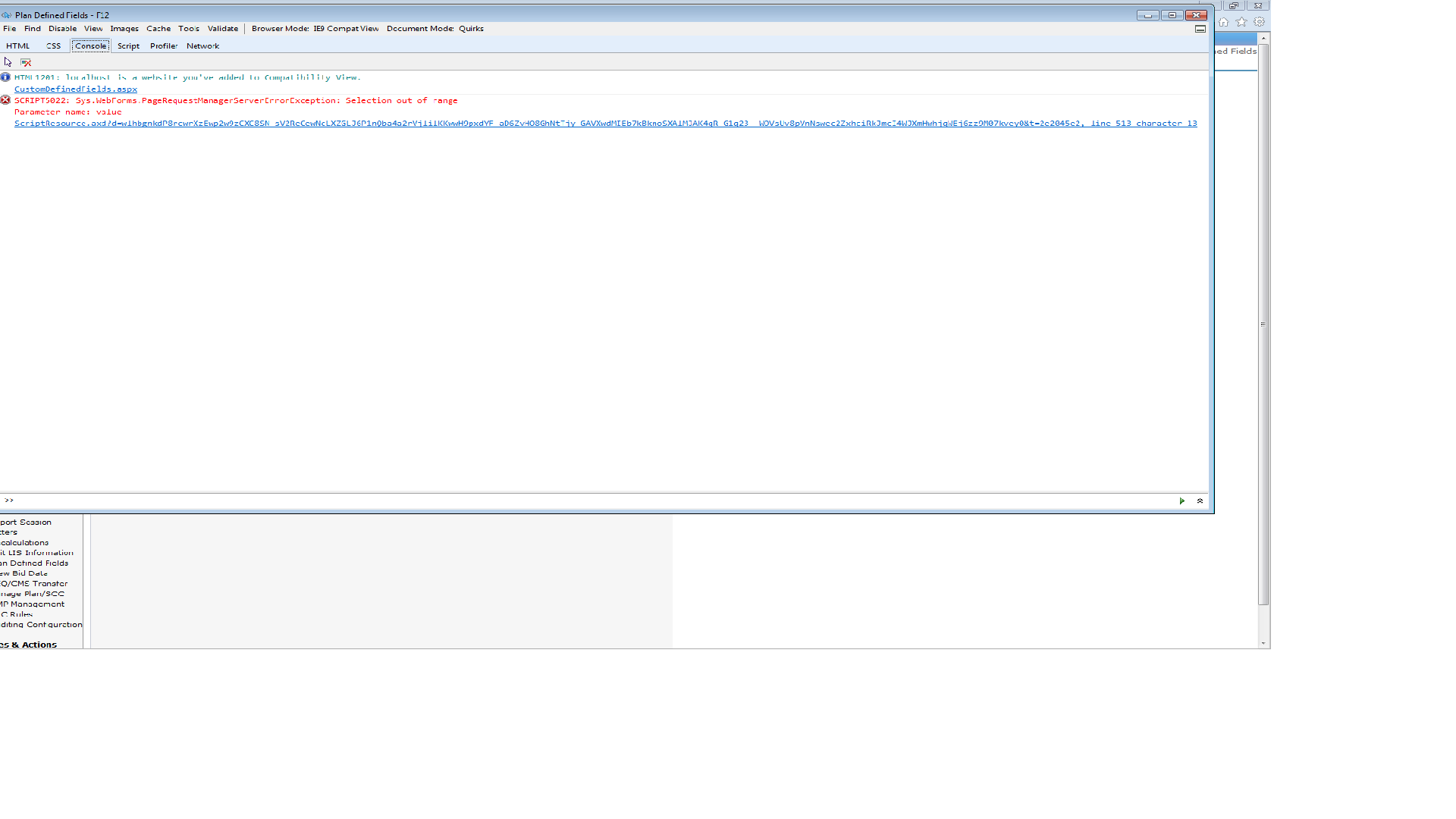The height and width of the screenshot is (819, 1456).
Task: Open the Document Mode Quirks menu
Action: point(435,29)
